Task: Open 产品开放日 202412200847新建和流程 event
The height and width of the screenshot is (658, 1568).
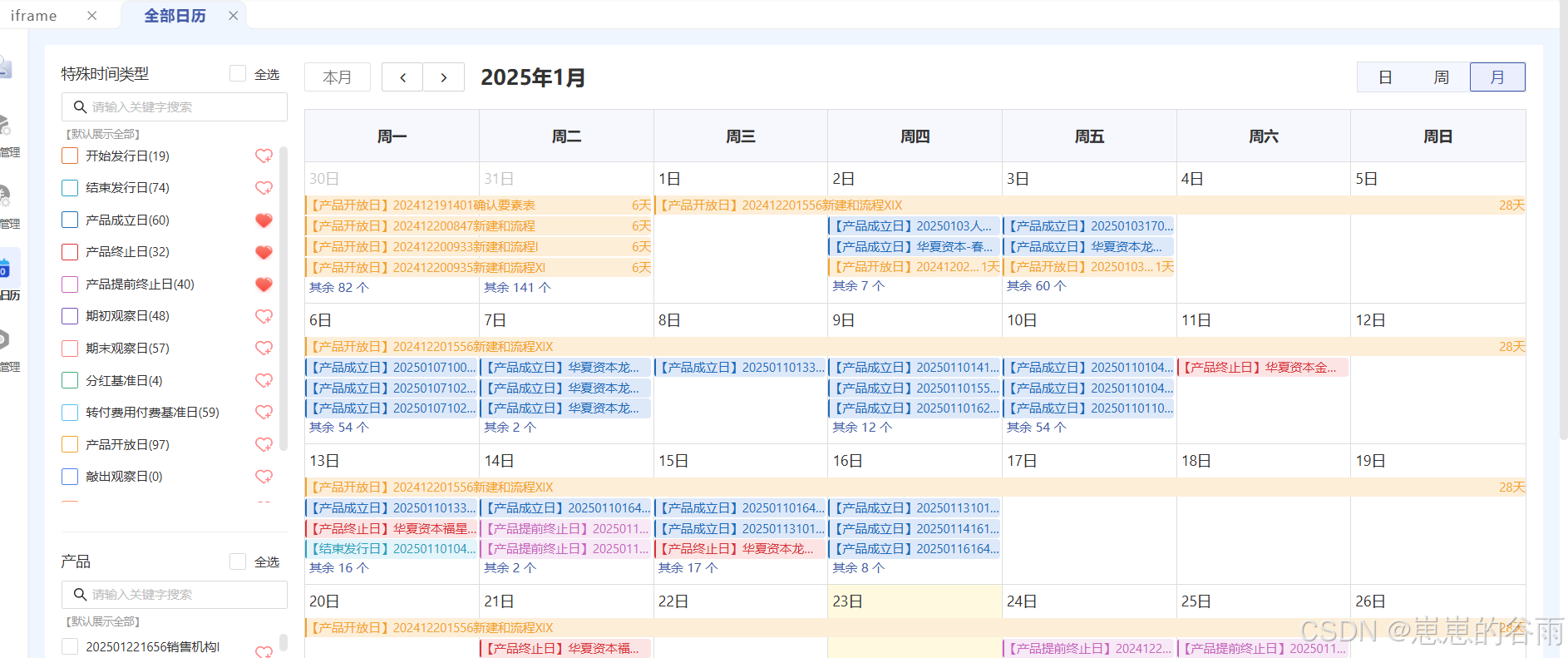Action: point(479,226)
